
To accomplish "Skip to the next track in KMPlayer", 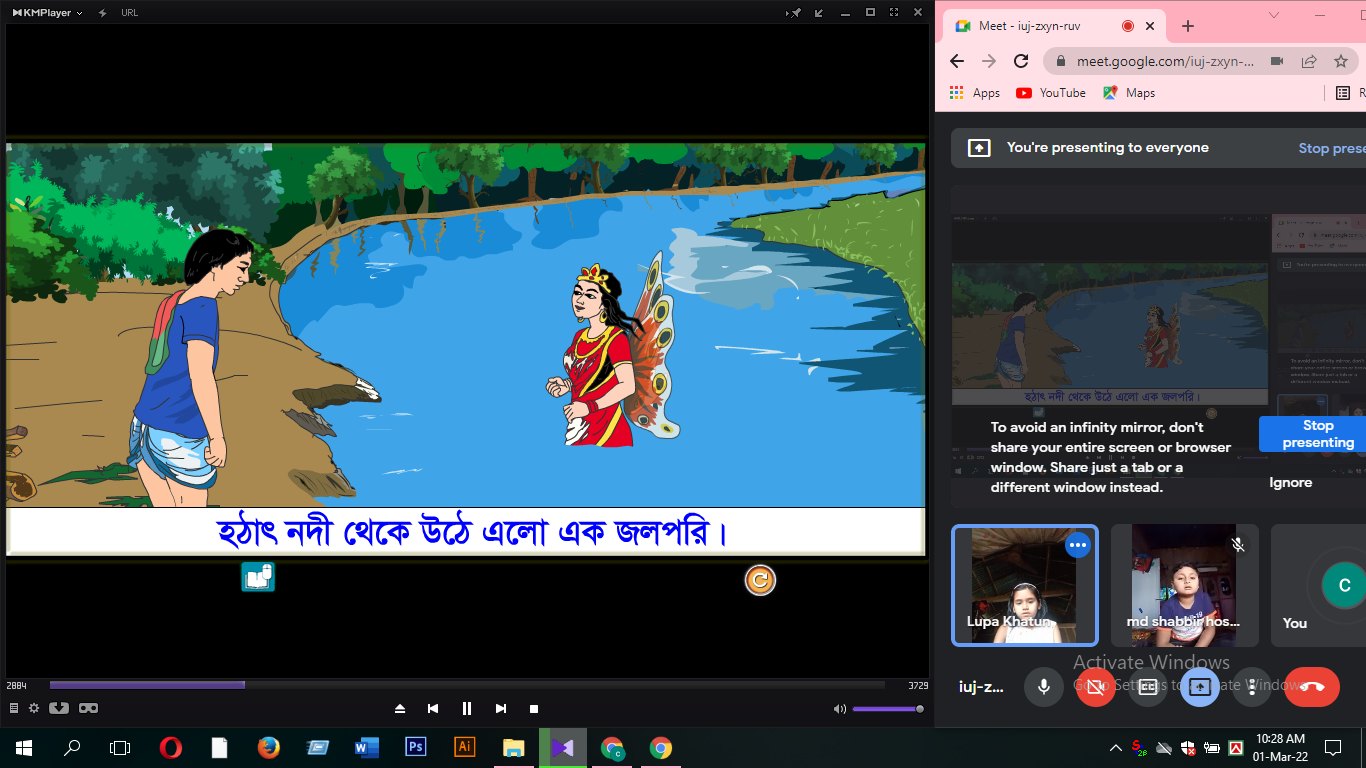I will pyautogui.click(x=501, y=709).
